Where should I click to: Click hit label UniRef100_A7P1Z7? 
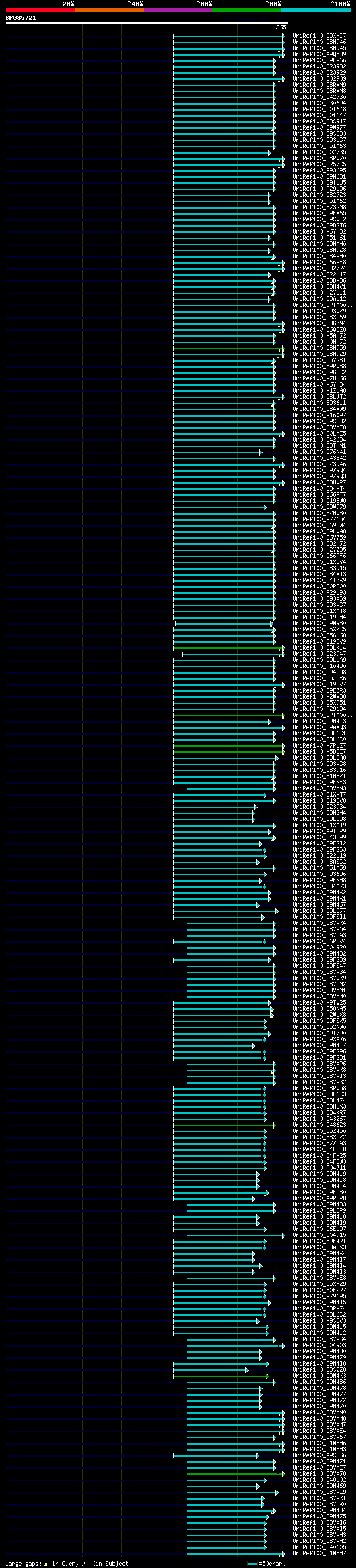tap(319, 746)
